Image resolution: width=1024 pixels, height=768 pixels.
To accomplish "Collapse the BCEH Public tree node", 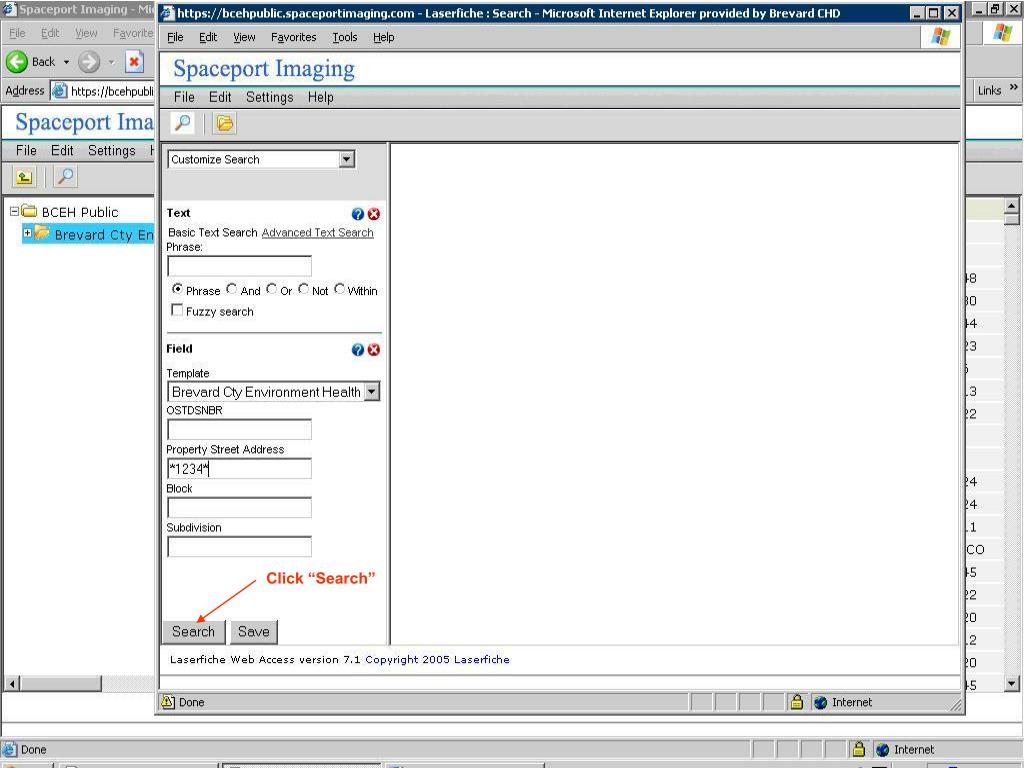I will (x=14, y=212).
